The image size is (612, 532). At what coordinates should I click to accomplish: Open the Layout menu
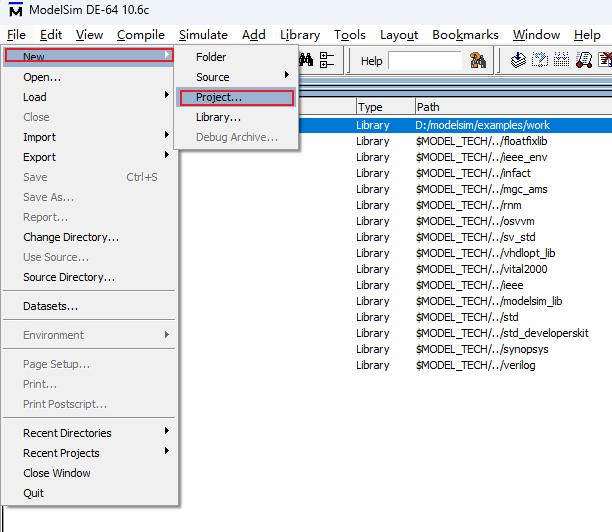399,35
